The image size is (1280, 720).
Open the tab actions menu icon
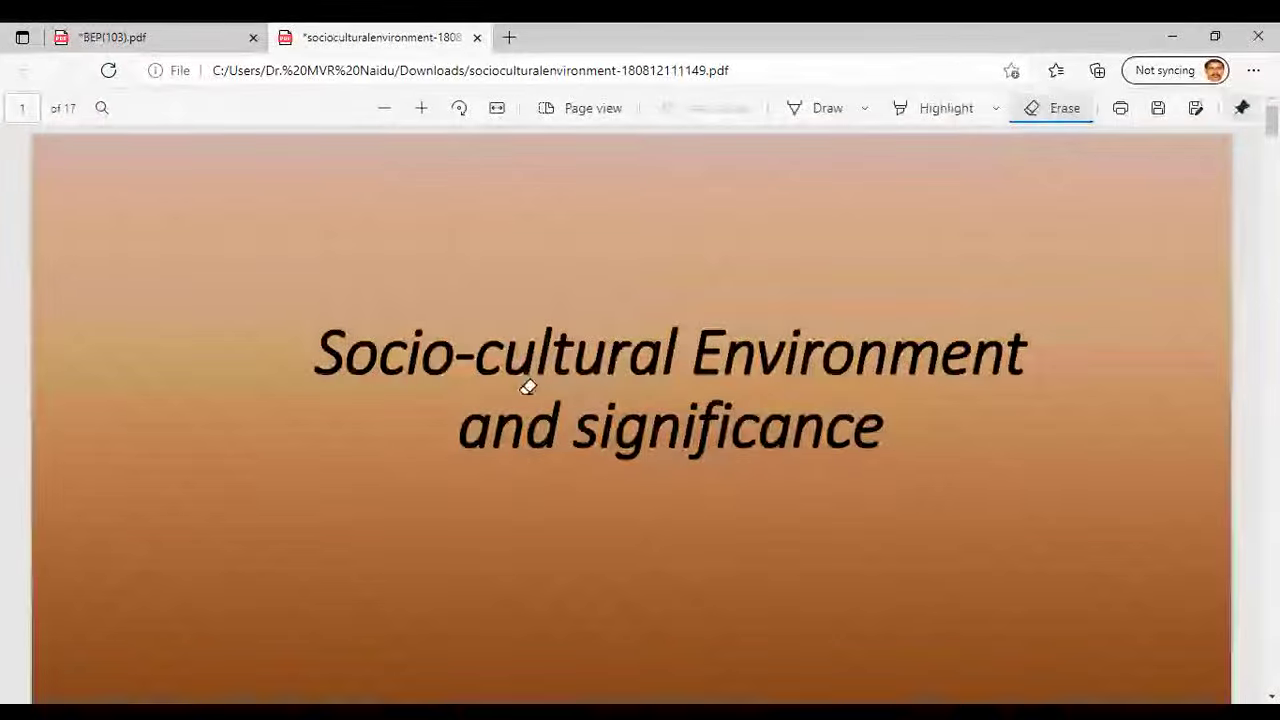click(x=22, y=37)
